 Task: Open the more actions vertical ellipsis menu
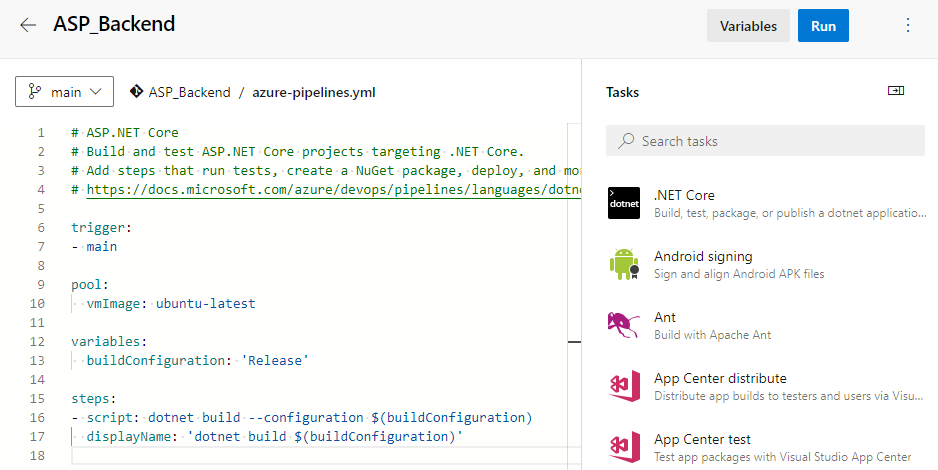pyautogui.click(x=907, y=25)
